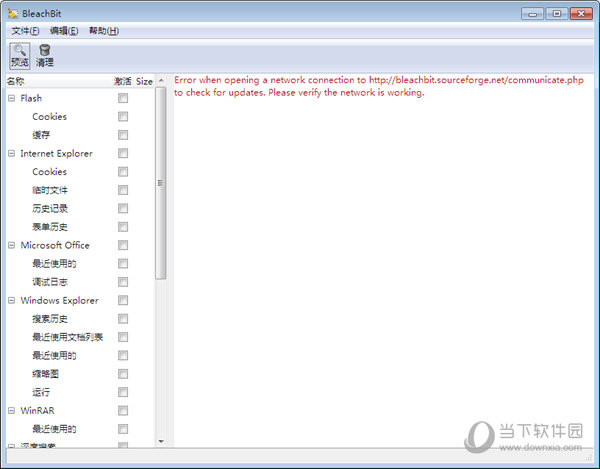Collapse the Microsoft Office tree group
The image size is (600, 469).
(x=11, y=245)
